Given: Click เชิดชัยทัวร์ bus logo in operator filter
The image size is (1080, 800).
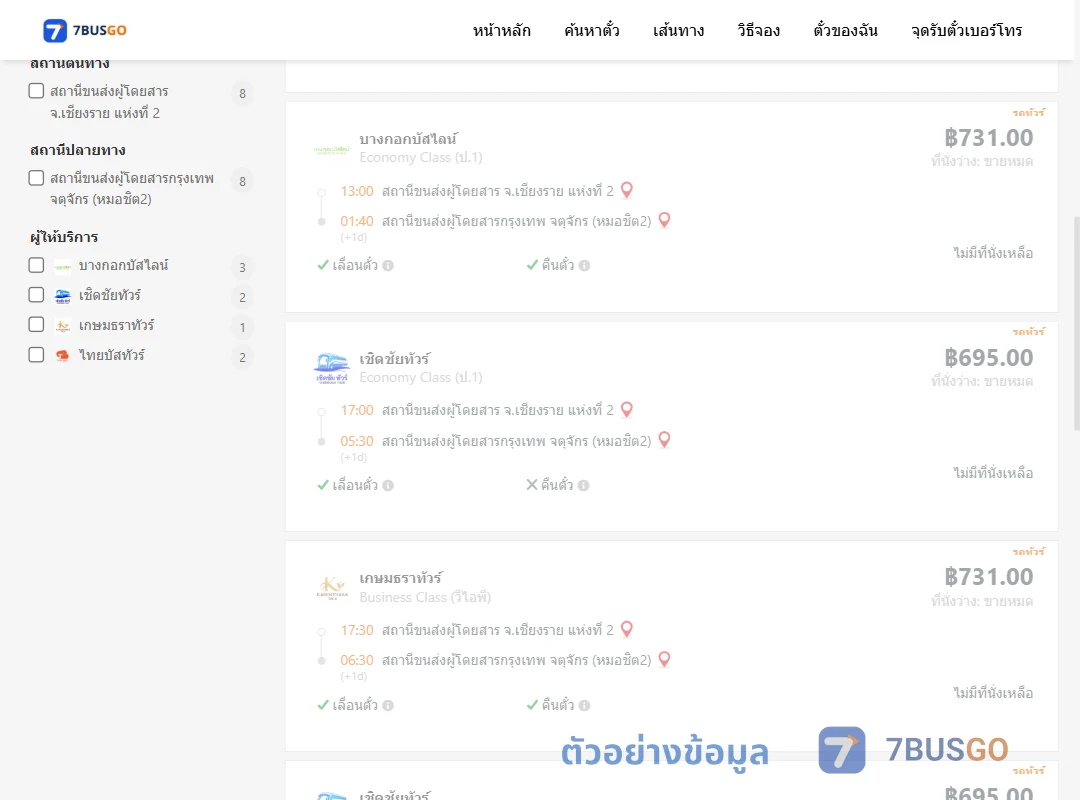Looking at the screenshot, I should coord(63,296).
